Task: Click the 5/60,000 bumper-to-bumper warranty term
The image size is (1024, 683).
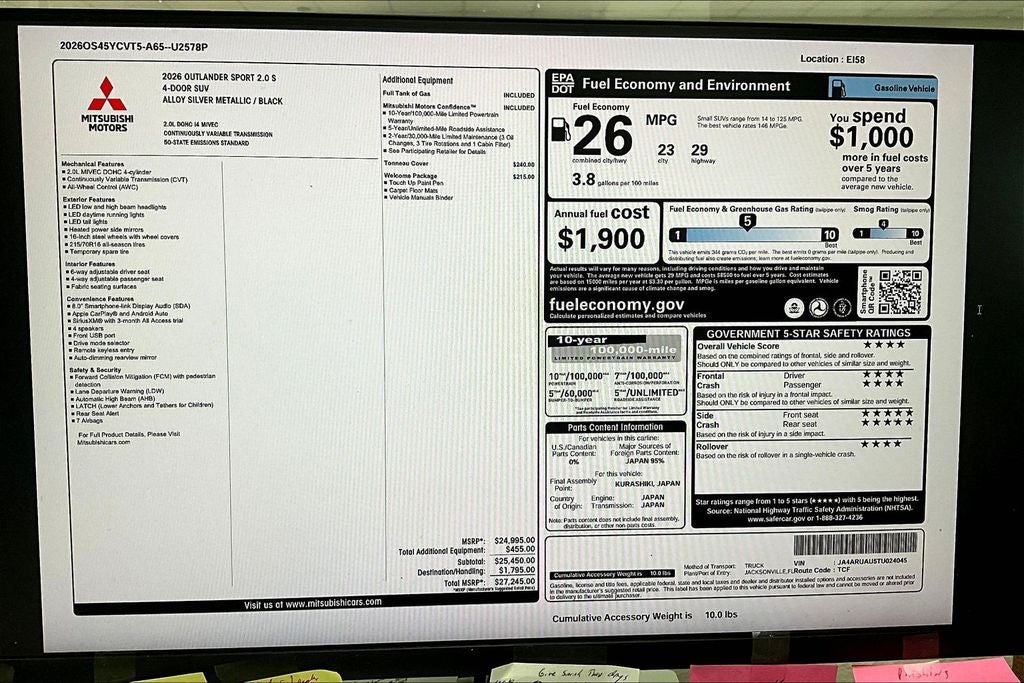Action: tap(571, 394)
